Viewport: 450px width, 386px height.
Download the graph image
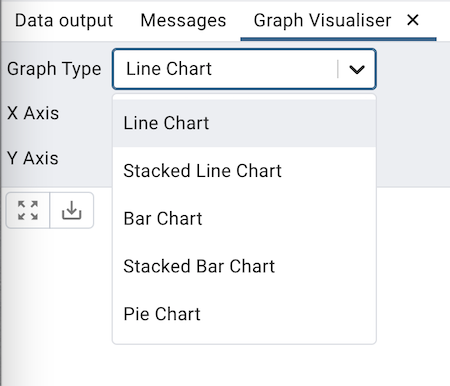tap(72, 210)
